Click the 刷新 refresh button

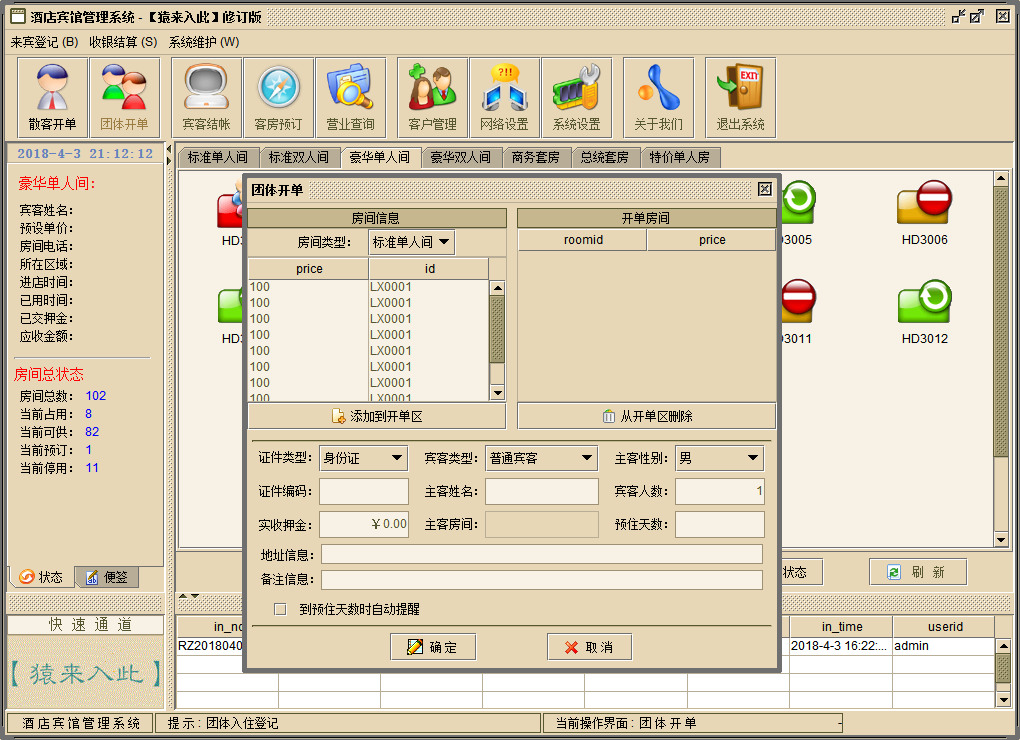point(918,572)
